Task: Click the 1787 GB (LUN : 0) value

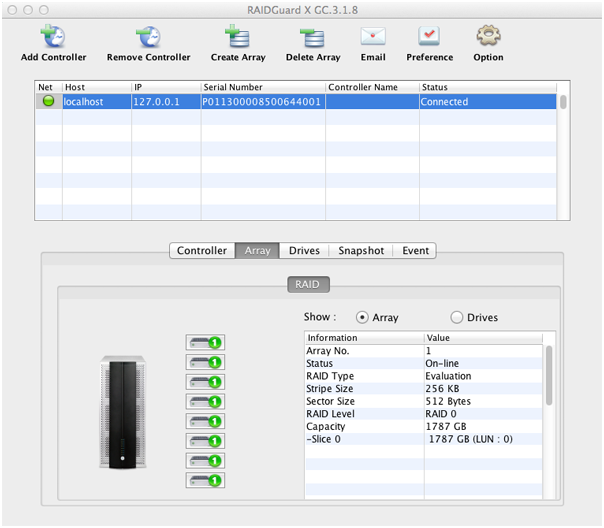Action: (x=471, y=439)
